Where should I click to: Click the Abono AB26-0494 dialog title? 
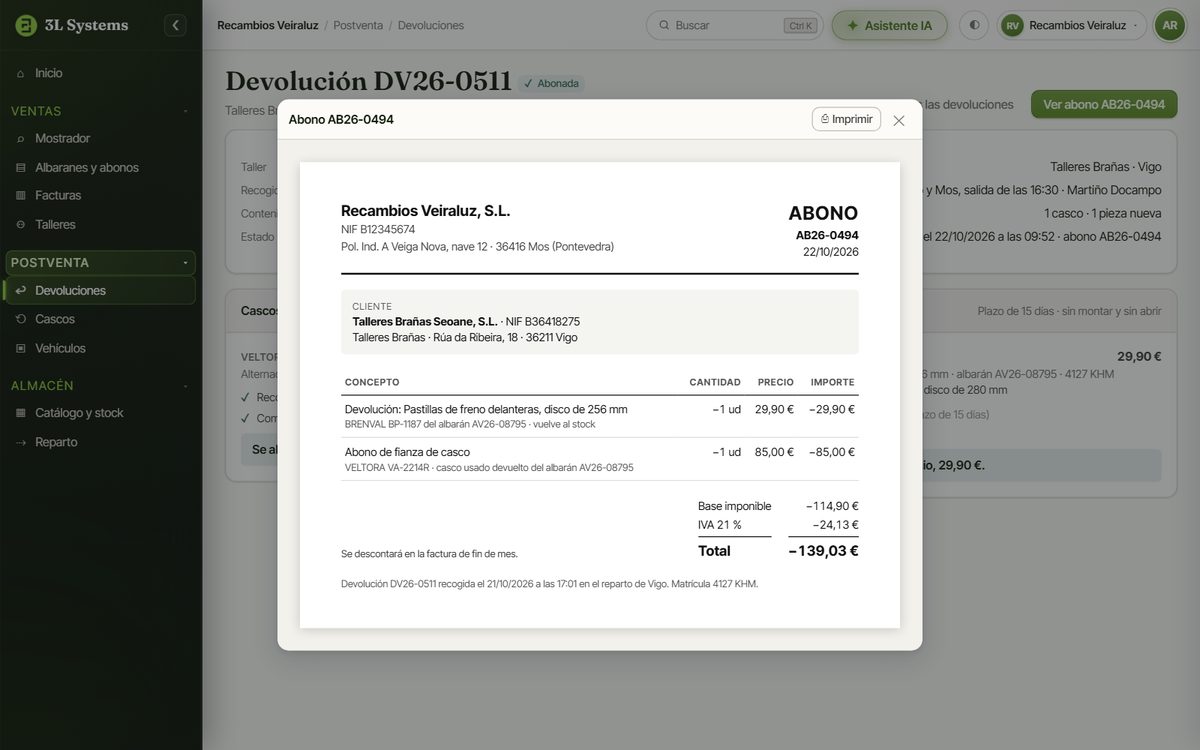[x=341, y=119]
